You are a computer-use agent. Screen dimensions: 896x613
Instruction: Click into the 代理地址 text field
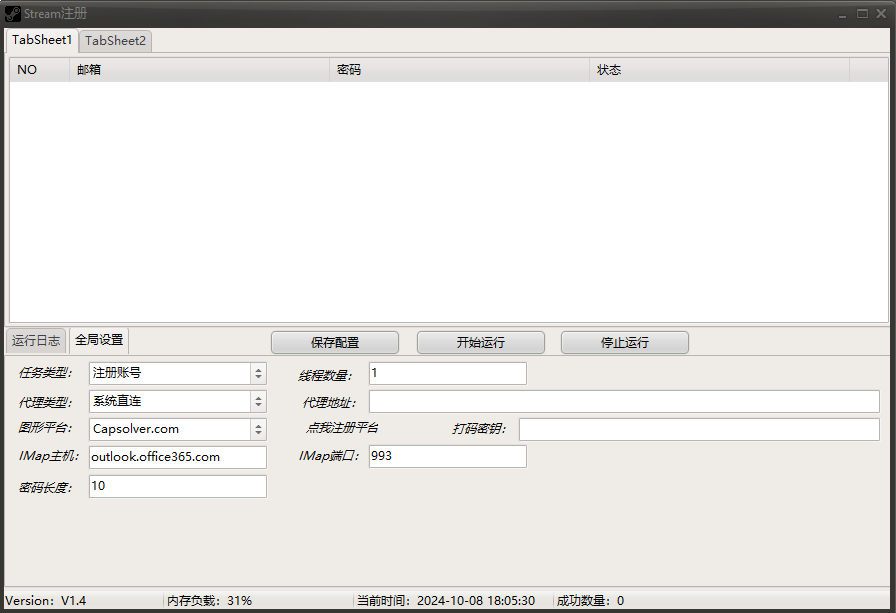pos(623,401)
